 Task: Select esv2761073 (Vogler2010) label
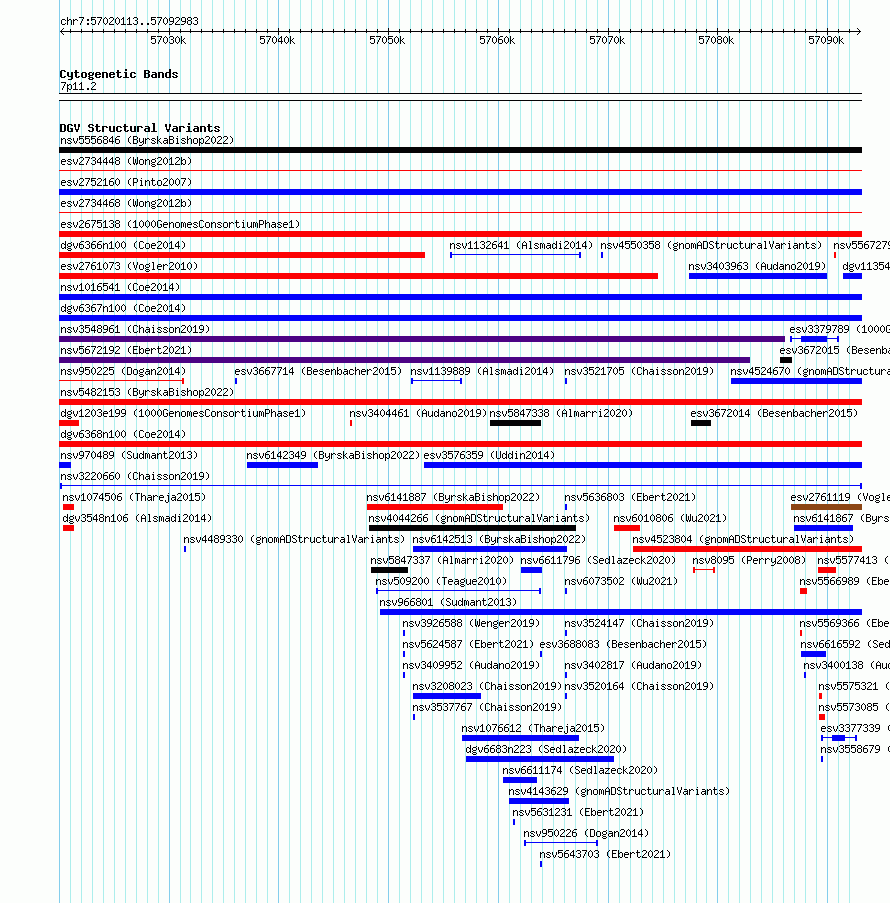[129, 266]
